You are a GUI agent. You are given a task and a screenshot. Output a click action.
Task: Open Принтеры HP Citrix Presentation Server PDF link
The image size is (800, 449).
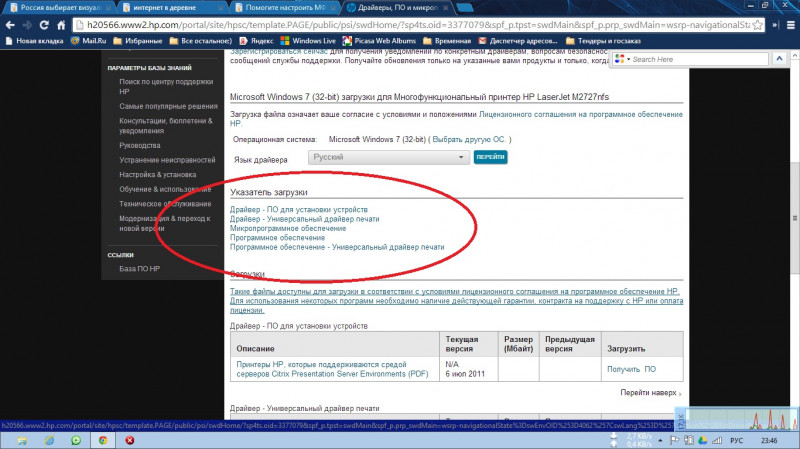[x=332, y=369]
